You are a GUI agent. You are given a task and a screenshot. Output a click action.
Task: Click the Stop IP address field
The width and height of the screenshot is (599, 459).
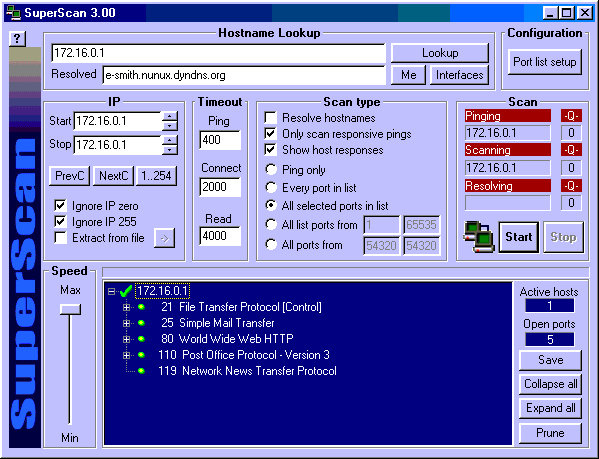click(x=118, y=145)
